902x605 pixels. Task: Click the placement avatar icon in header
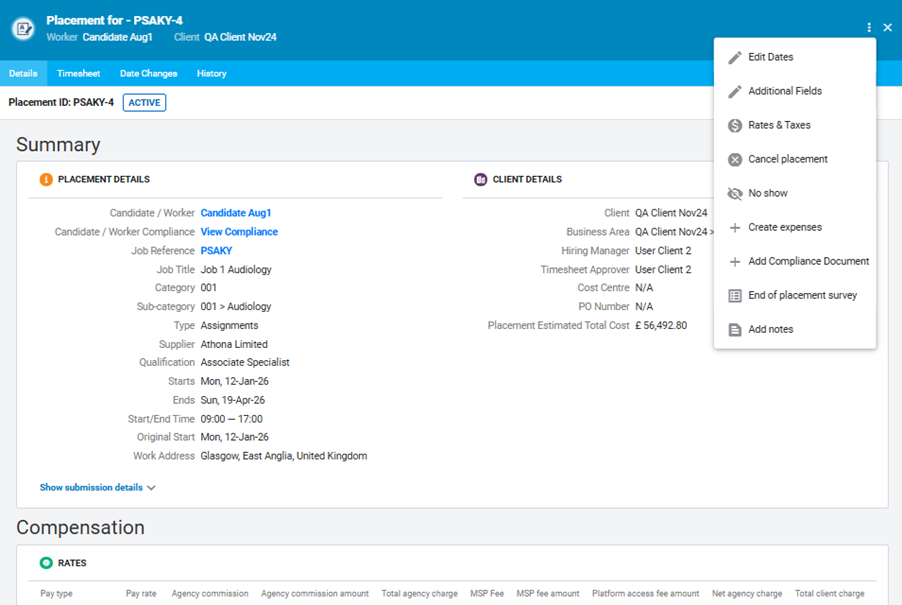pos(24,28)
